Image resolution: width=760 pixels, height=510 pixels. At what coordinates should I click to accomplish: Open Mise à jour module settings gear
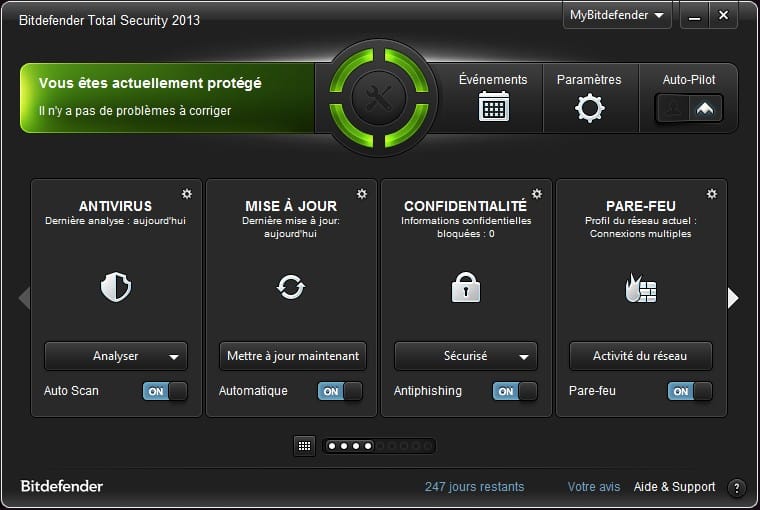pyautogui.click(x=362, y=194)
